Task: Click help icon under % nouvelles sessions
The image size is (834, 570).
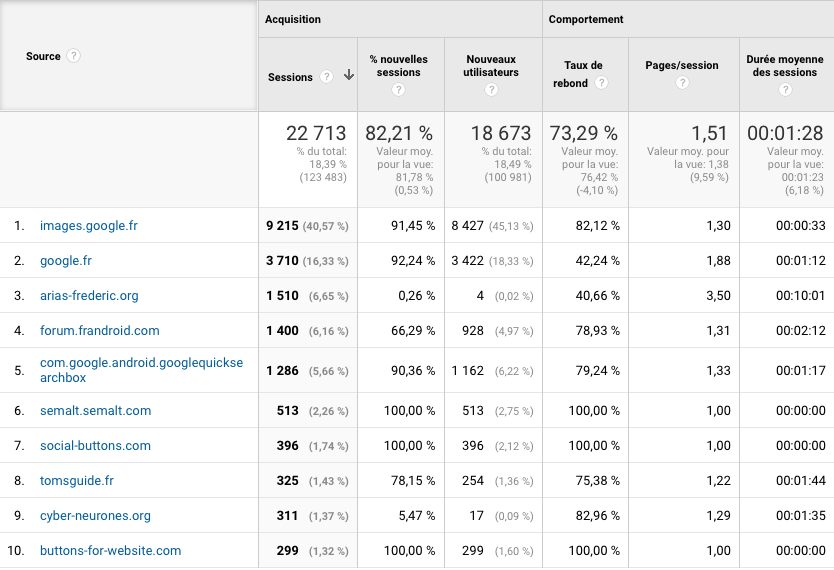Action: (399, 90)
